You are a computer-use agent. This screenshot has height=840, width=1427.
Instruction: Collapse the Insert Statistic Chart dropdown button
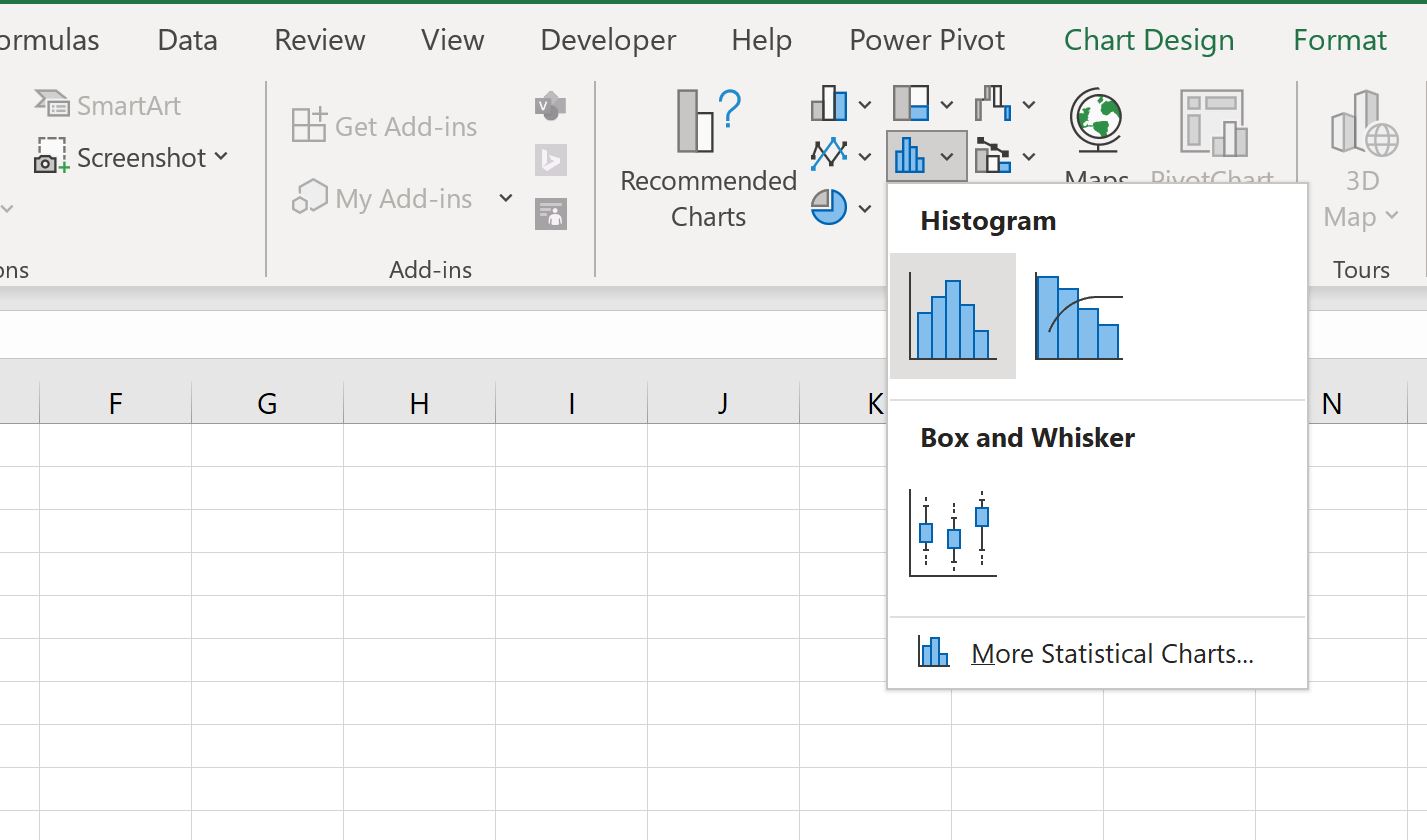pyautogui.click(x=926, y=156)
